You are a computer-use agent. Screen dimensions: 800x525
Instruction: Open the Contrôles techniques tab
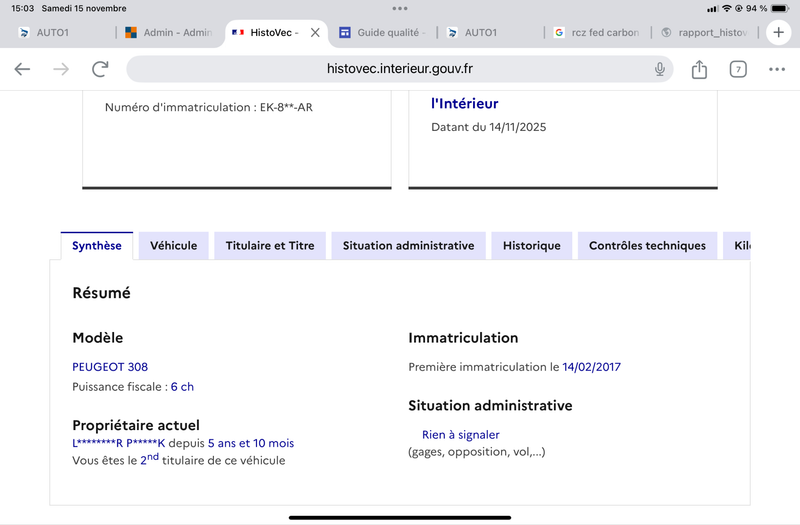(647, 245)
